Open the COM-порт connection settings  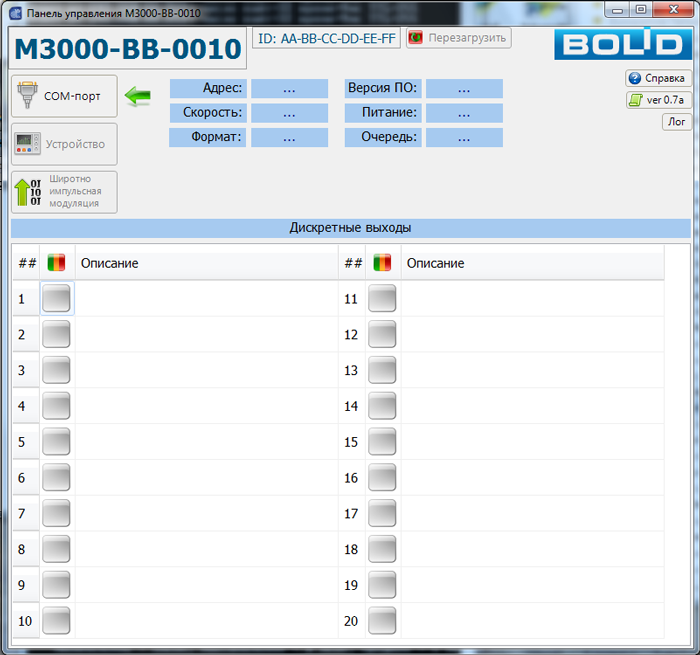tap(64, 96)
